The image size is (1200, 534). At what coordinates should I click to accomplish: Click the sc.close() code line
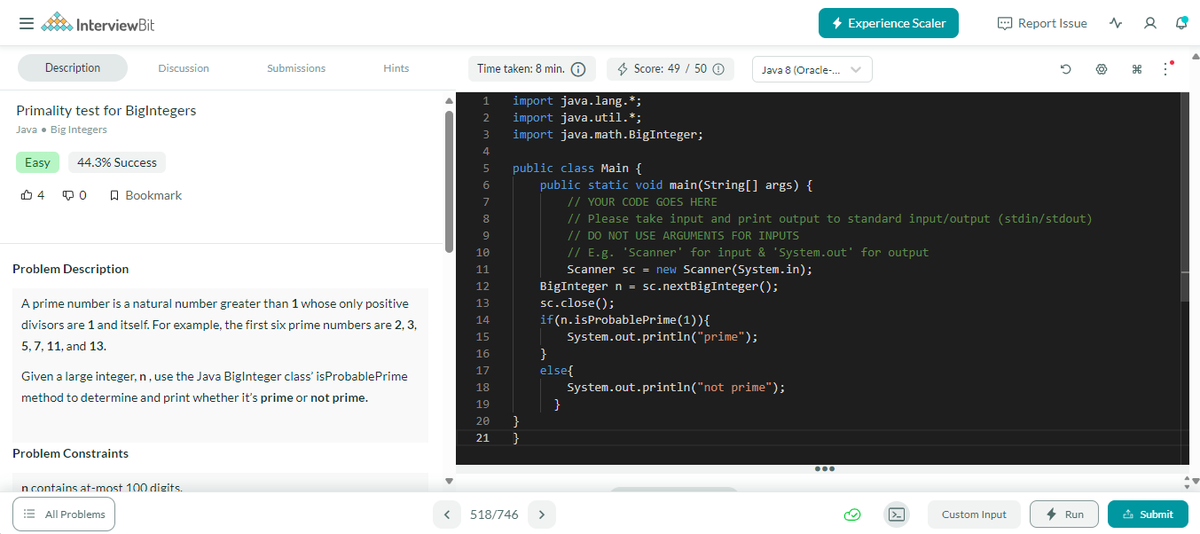(577, 303)
